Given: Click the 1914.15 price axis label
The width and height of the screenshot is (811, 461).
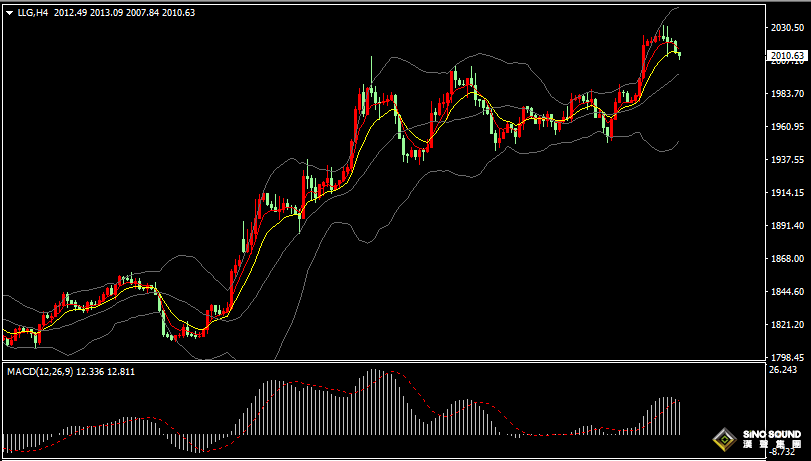Looking at the screenshot, I should point(788,193).
